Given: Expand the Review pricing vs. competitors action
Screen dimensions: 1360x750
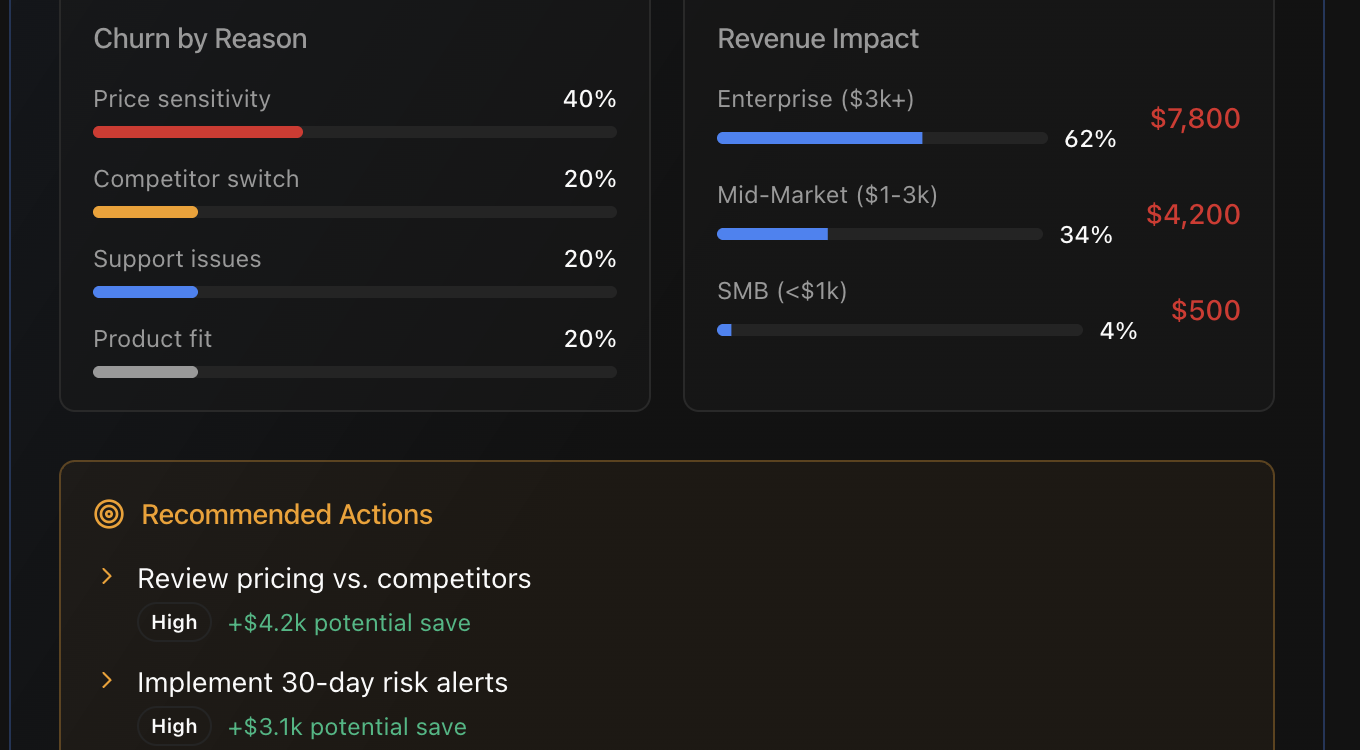Looking at the screenshot, I should pyautogui.click(x=334, y=578).
